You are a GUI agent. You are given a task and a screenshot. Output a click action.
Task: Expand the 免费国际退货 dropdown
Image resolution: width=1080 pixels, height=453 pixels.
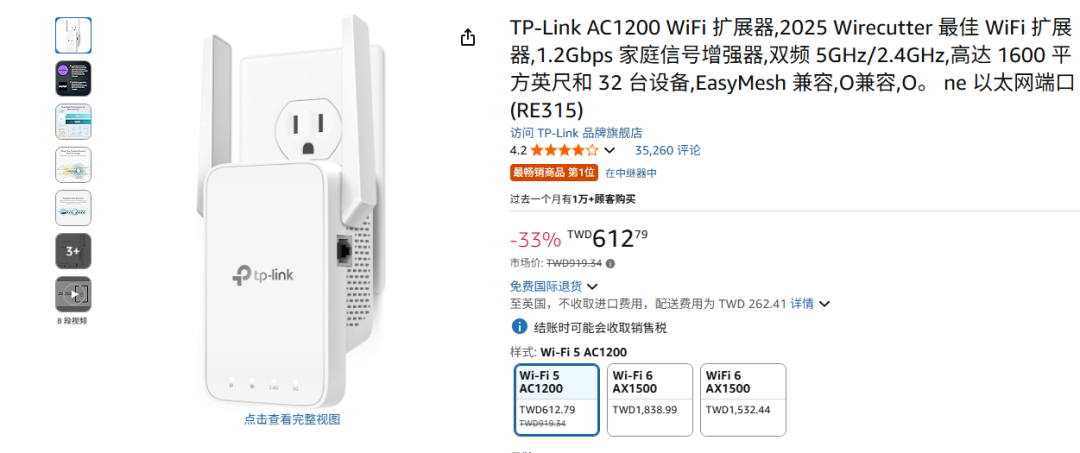click(593, 286)
